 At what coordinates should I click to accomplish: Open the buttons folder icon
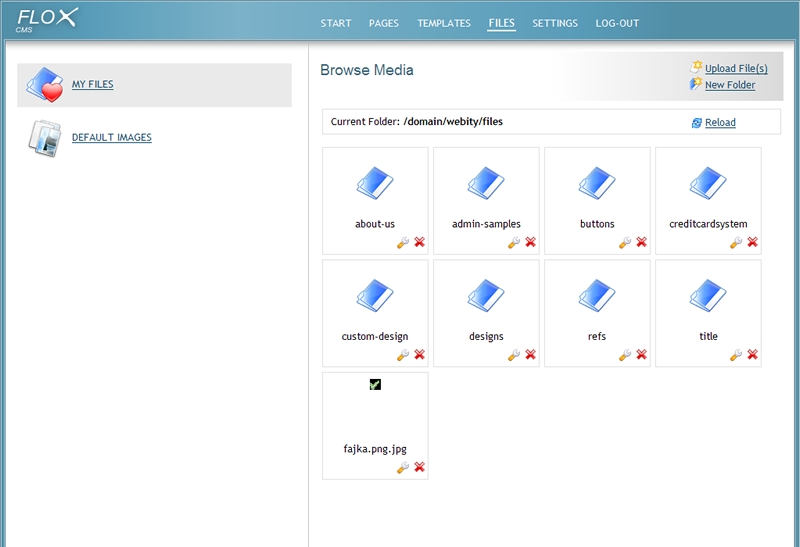pos(597,182)
